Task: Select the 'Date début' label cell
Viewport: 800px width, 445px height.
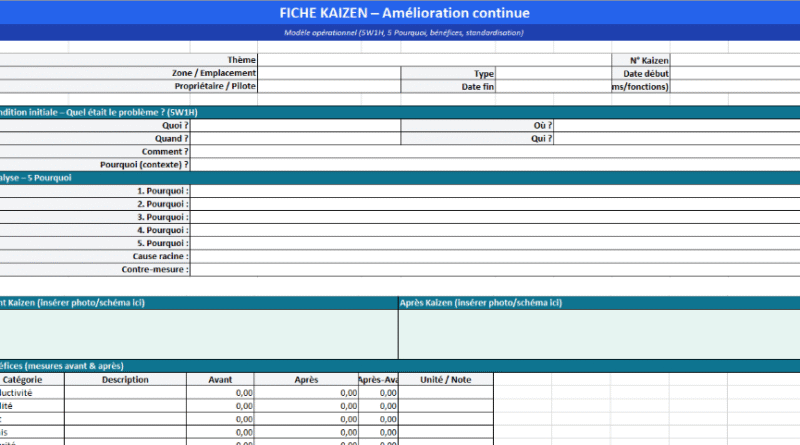Action: click(x=641, y=73)
